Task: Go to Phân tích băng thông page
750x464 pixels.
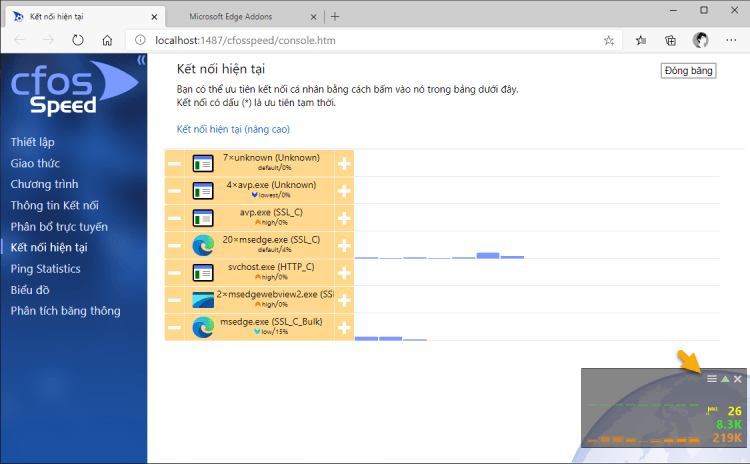Action: tap(65, 310)
